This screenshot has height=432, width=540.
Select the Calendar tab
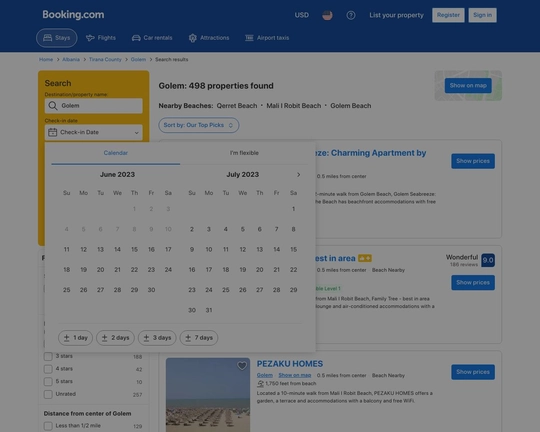[116, 153]
